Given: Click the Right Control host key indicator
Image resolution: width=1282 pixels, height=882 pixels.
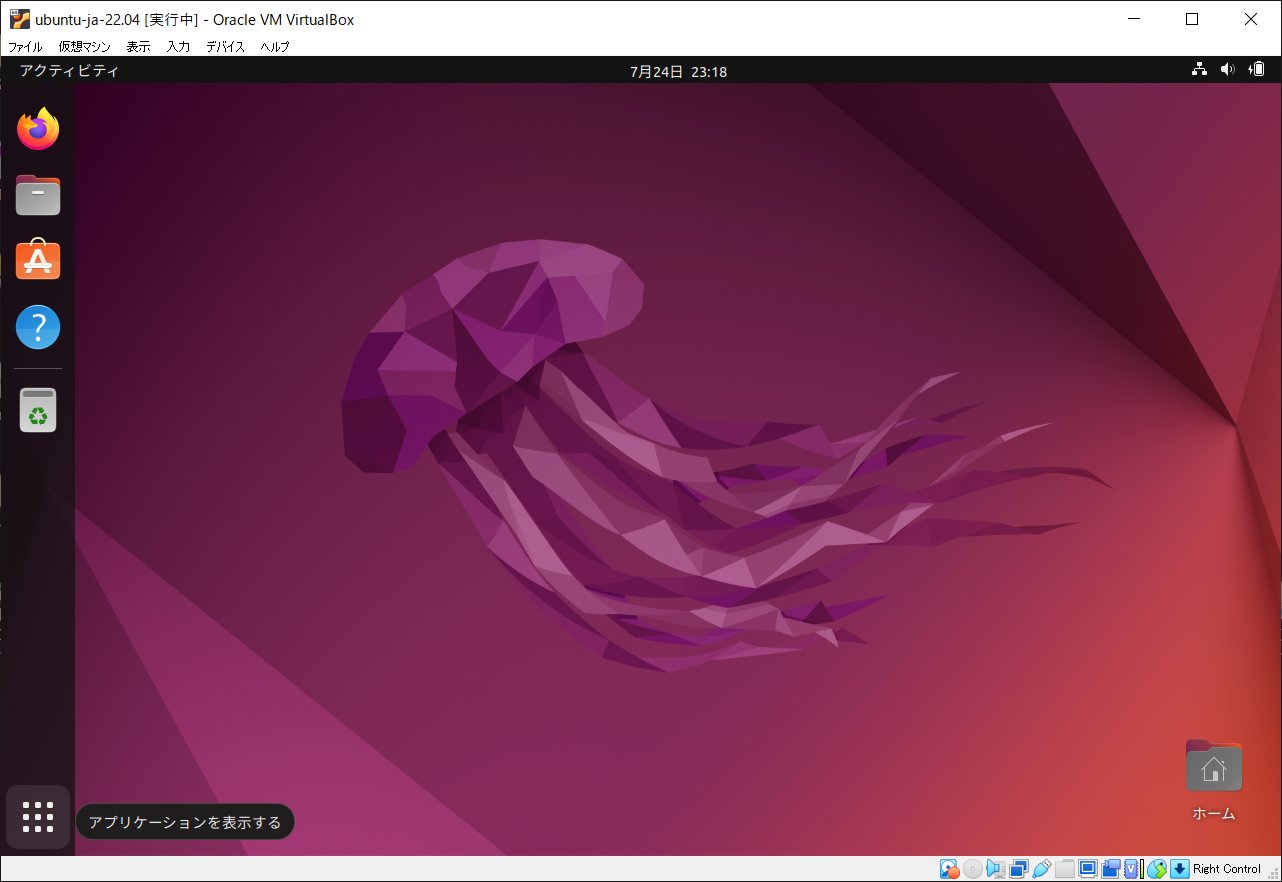Looking at the screenshot, I should (1226, 869).
